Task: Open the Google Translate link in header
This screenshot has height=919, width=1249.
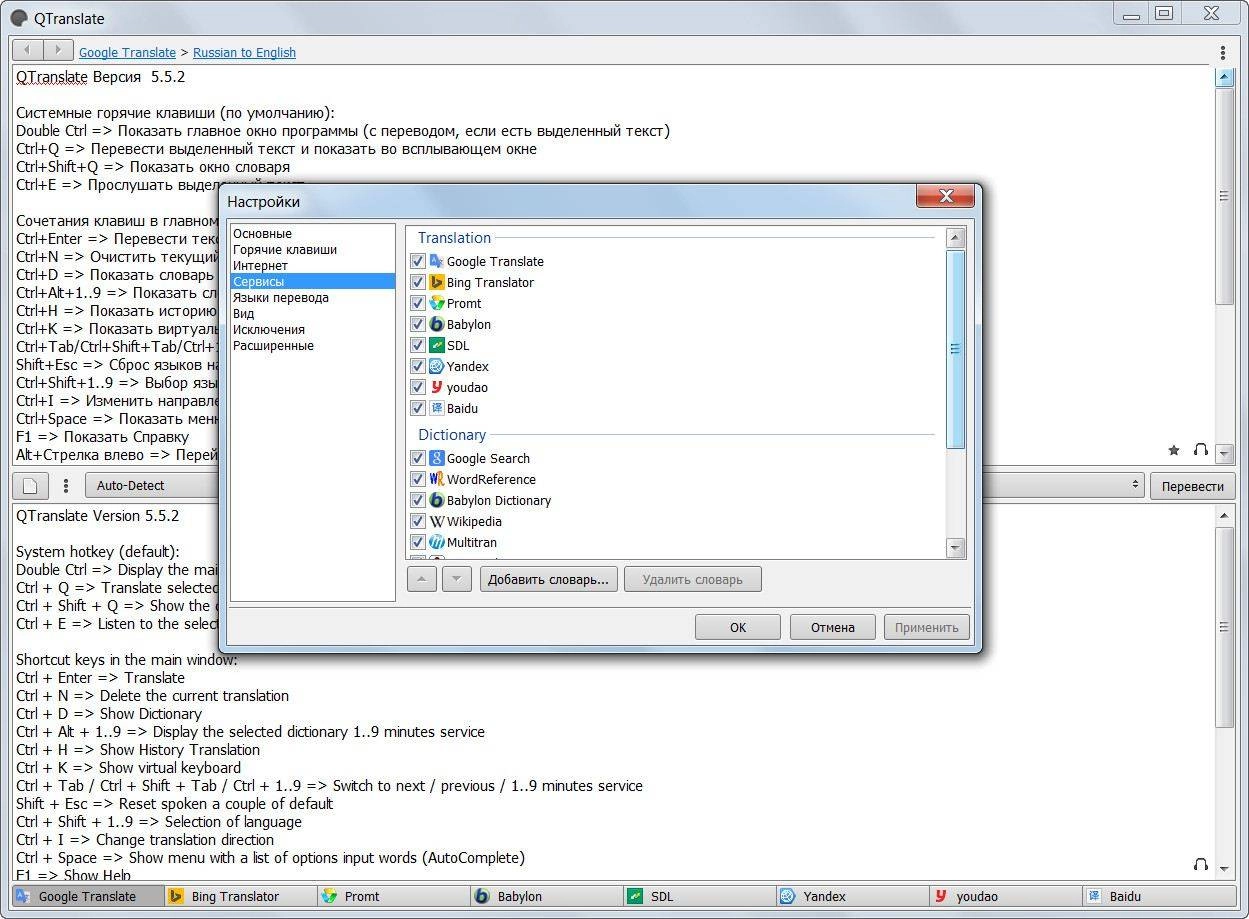Action: [x=127, y=52]
